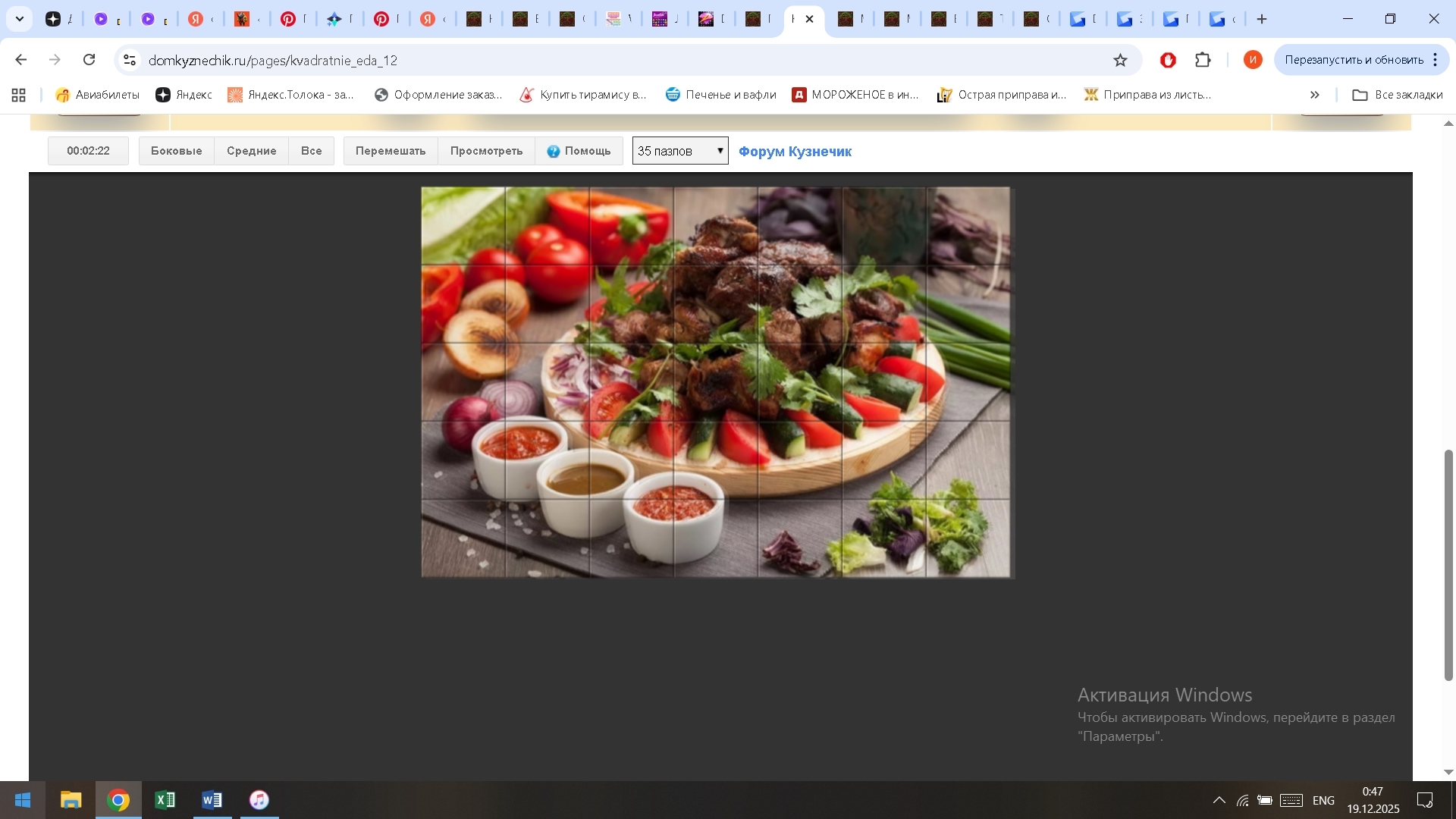Viewport: 1456px width, 819px height.
Task: Open the Все закладки bookmarks folder
Action: (x=1398, y=95)
